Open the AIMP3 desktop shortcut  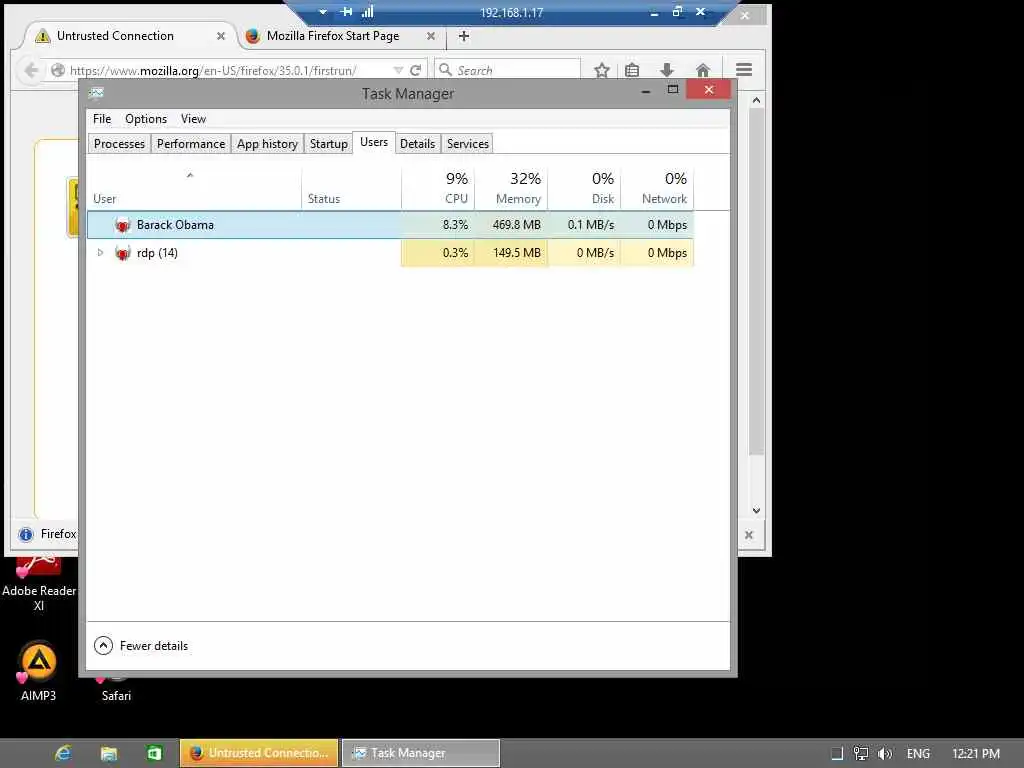38,672
